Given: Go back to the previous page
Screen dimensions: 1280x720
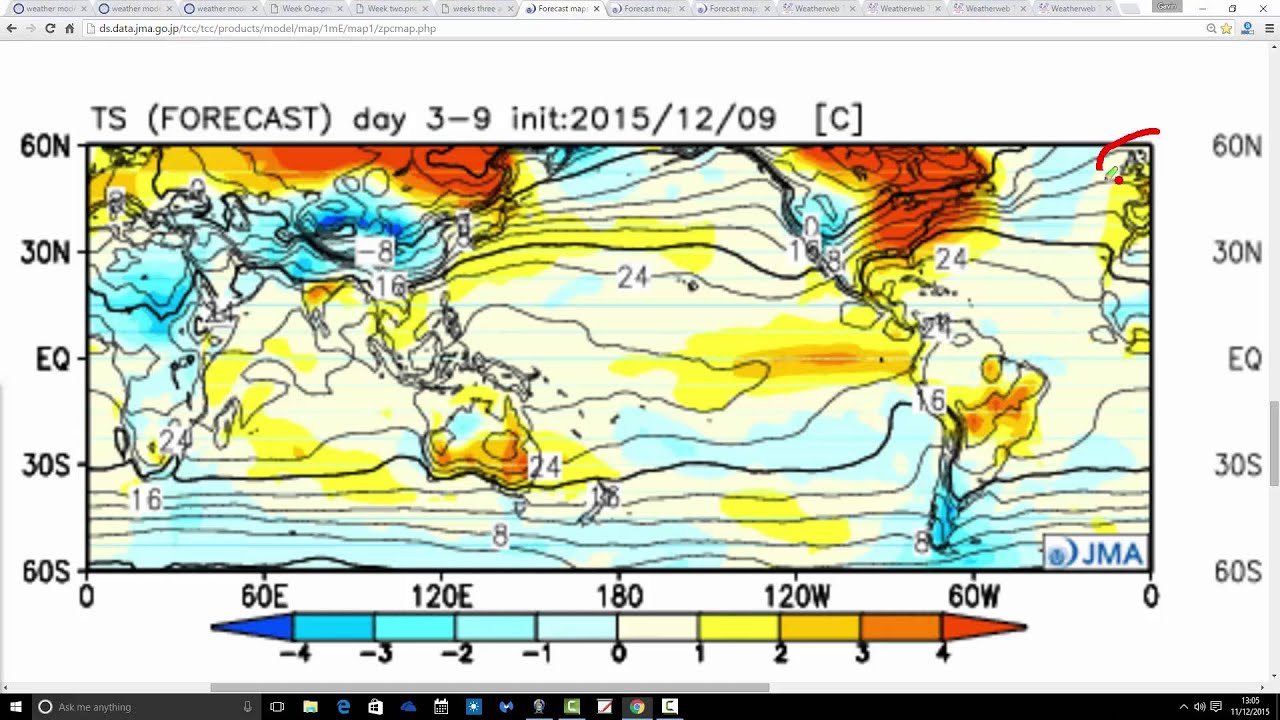Looking at the screenshot, I should 11,29.
